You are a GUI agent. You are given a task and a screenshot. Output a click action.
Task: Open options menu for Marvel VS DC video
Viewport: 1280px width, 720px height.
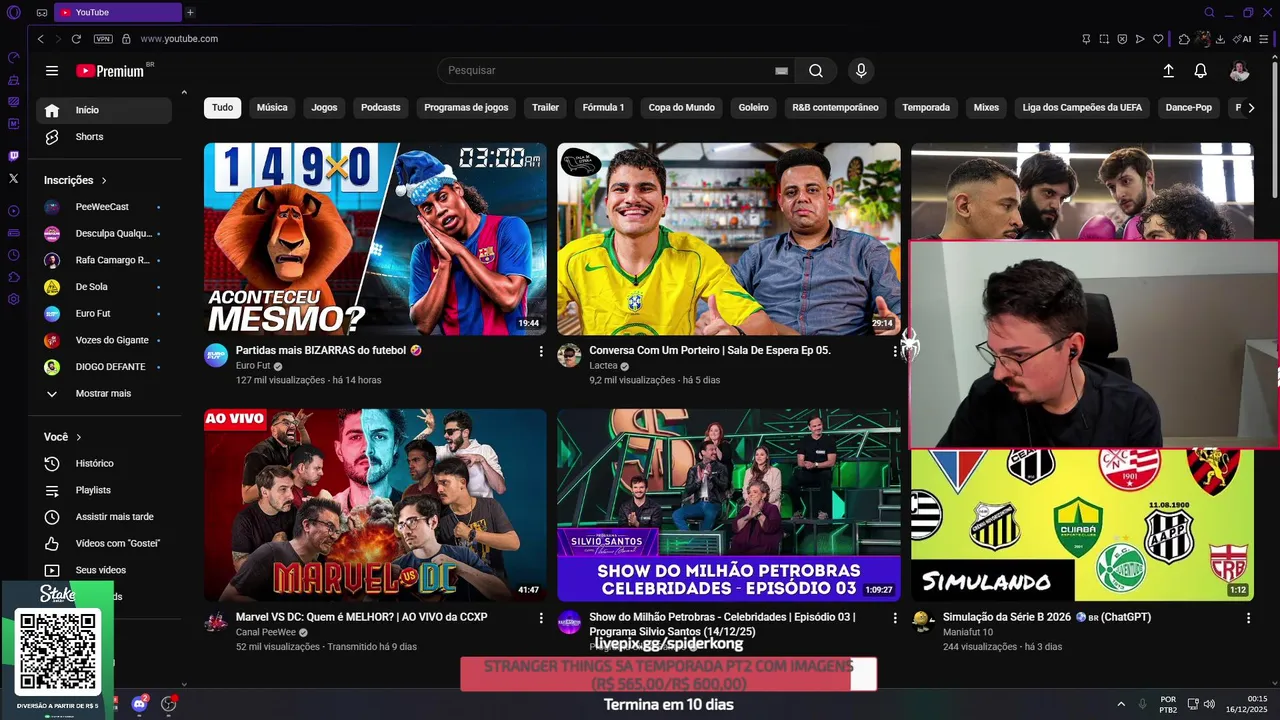(541, 618)
